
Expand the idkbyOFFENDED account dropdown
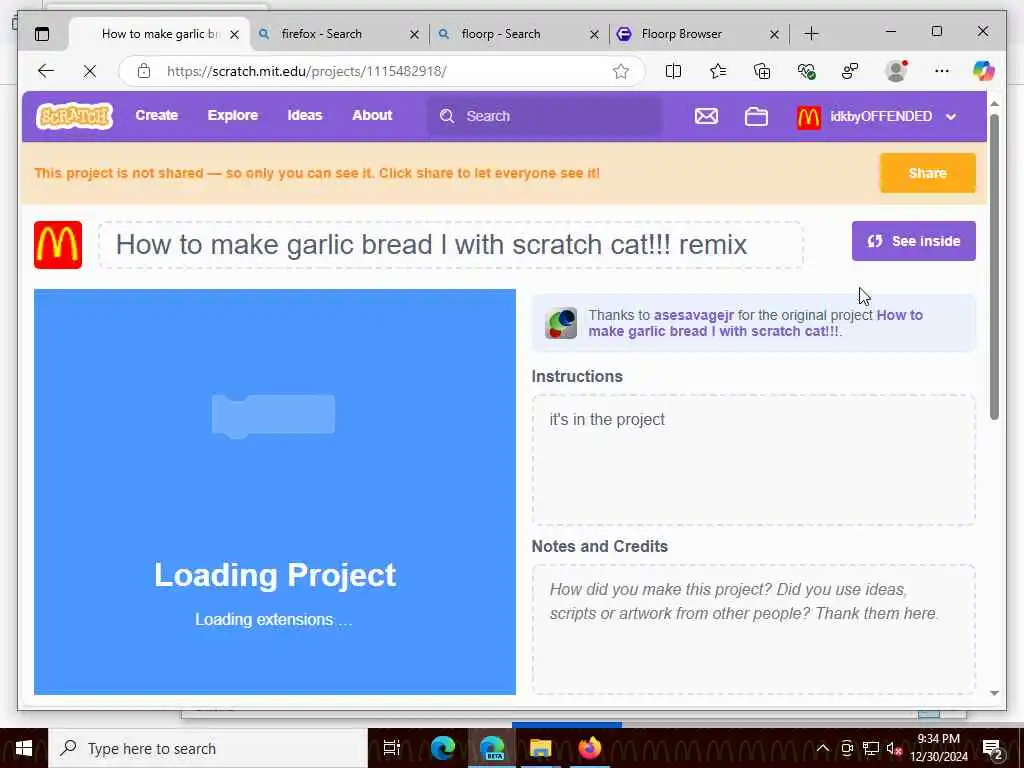[x=951, y=117]
